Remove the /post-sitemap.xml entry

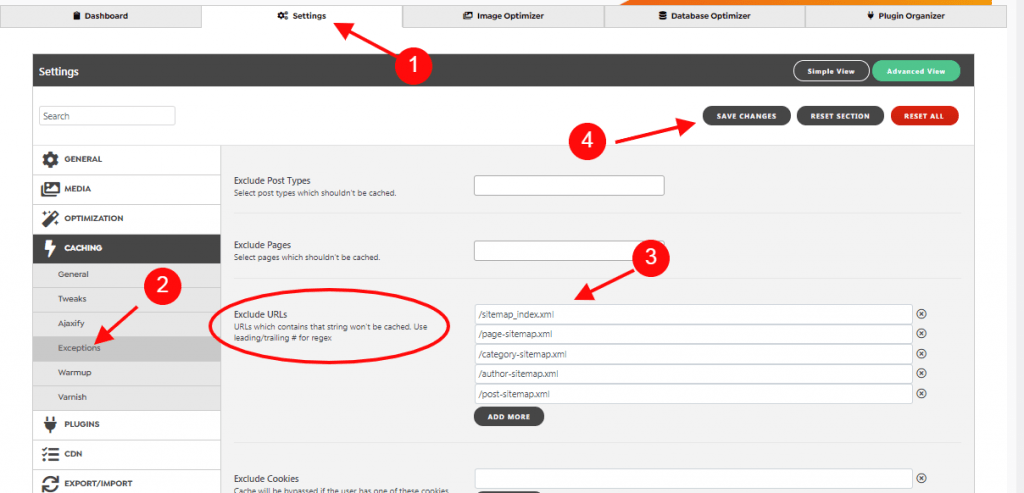click(x=921, y=393)
